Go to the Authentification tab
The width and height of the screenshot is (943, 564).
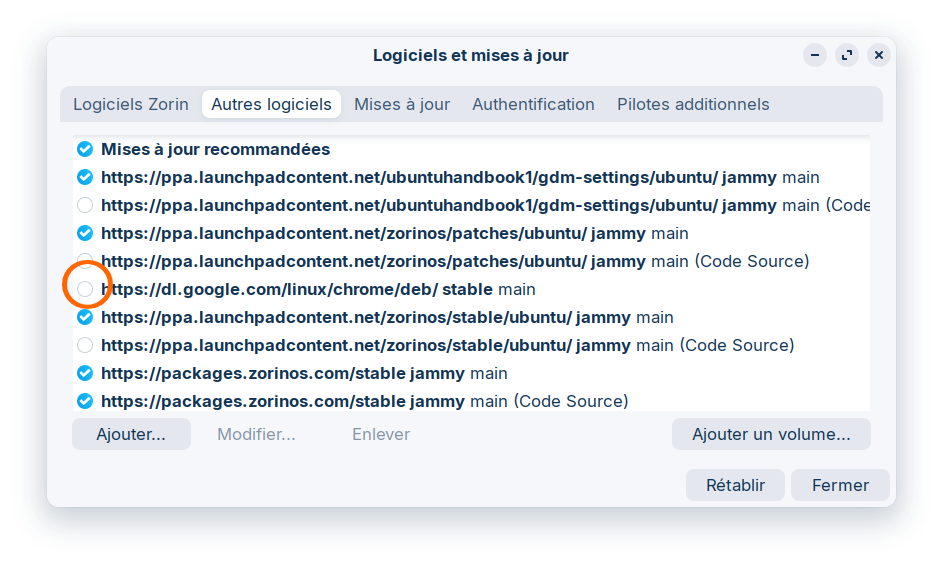(533, 104)
